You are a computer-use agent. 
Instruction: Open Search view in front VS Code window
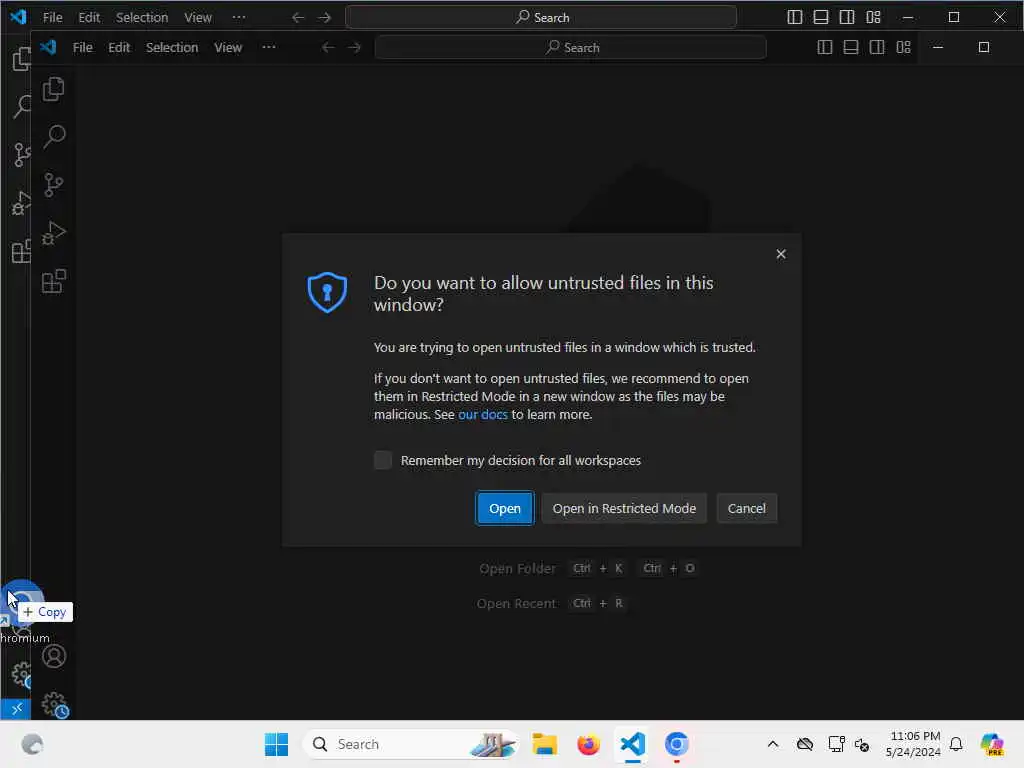point(54,136)
